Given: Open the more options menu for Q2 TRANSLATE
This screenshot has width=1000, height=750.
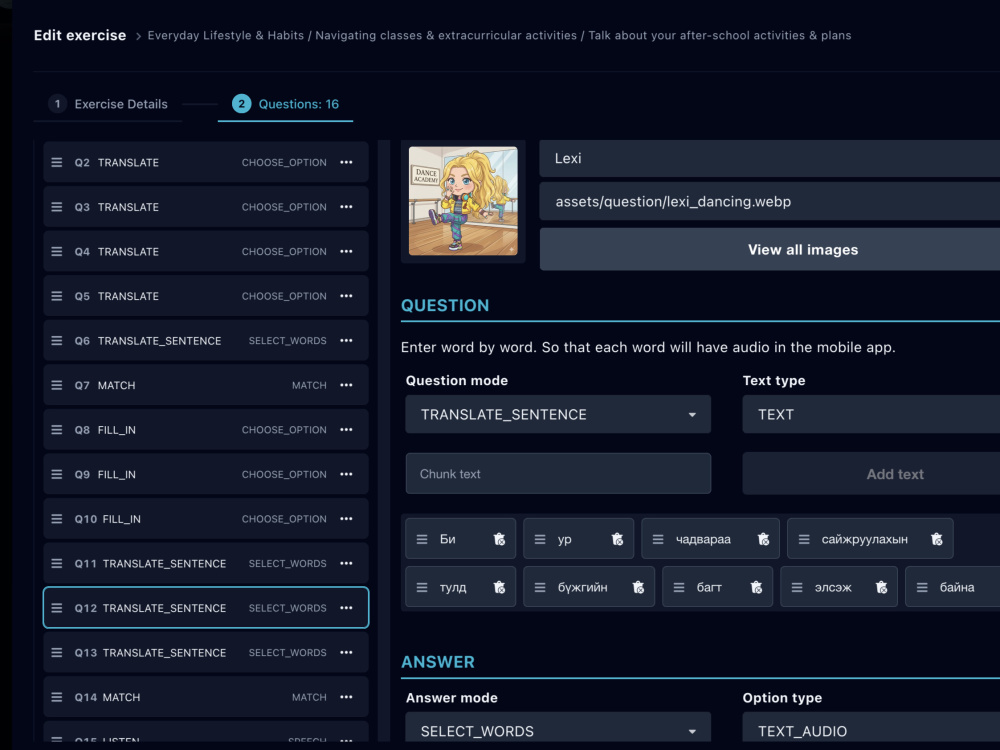Looking at the screenshot, I should tap(346, 163).
